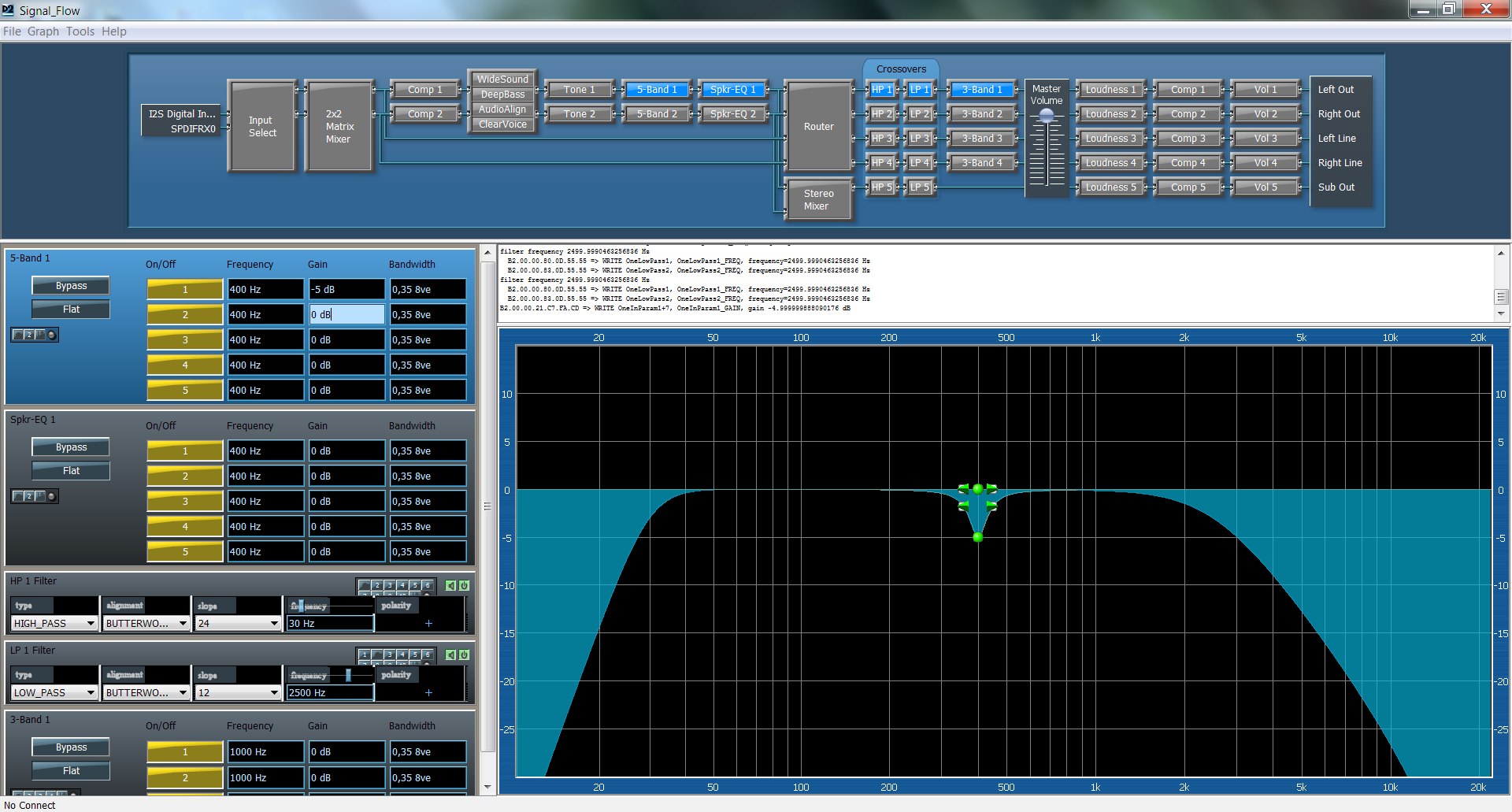Click the mute speaker icon in LP 1 Filter
Screen dimensions: 1512x812
click(450, 654)
